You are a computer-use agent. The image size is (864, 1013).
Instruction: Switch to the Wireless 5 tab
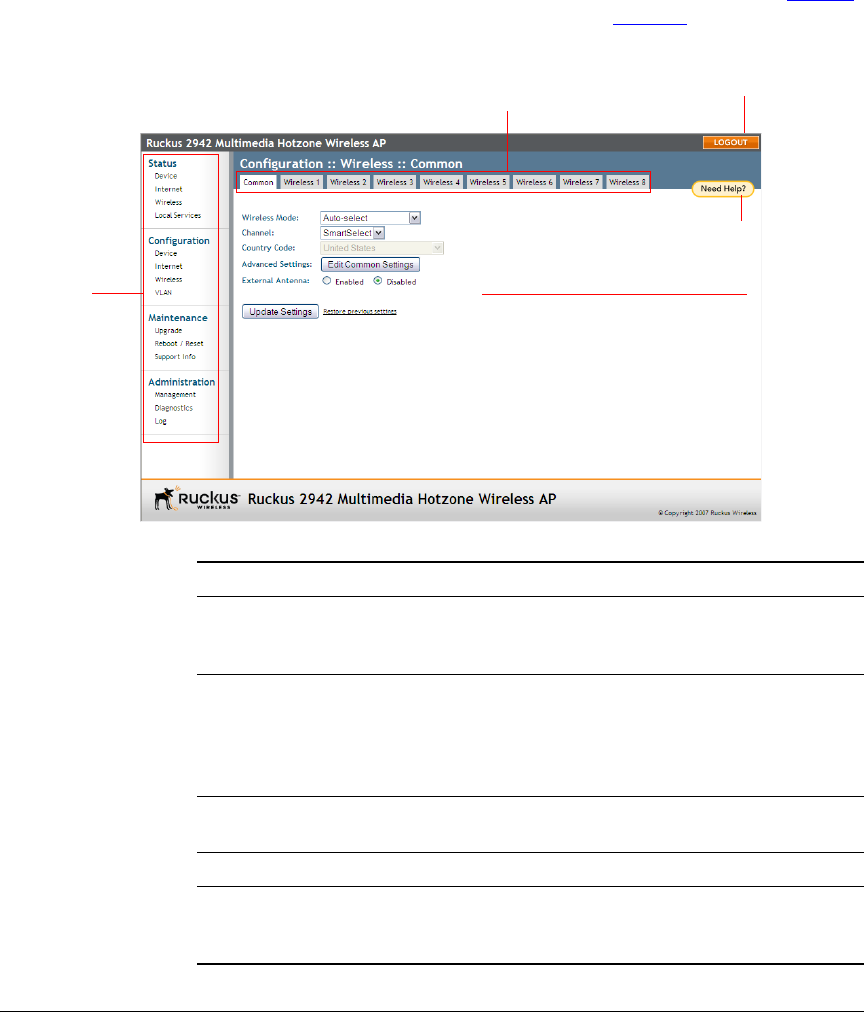tap(487, 182)
